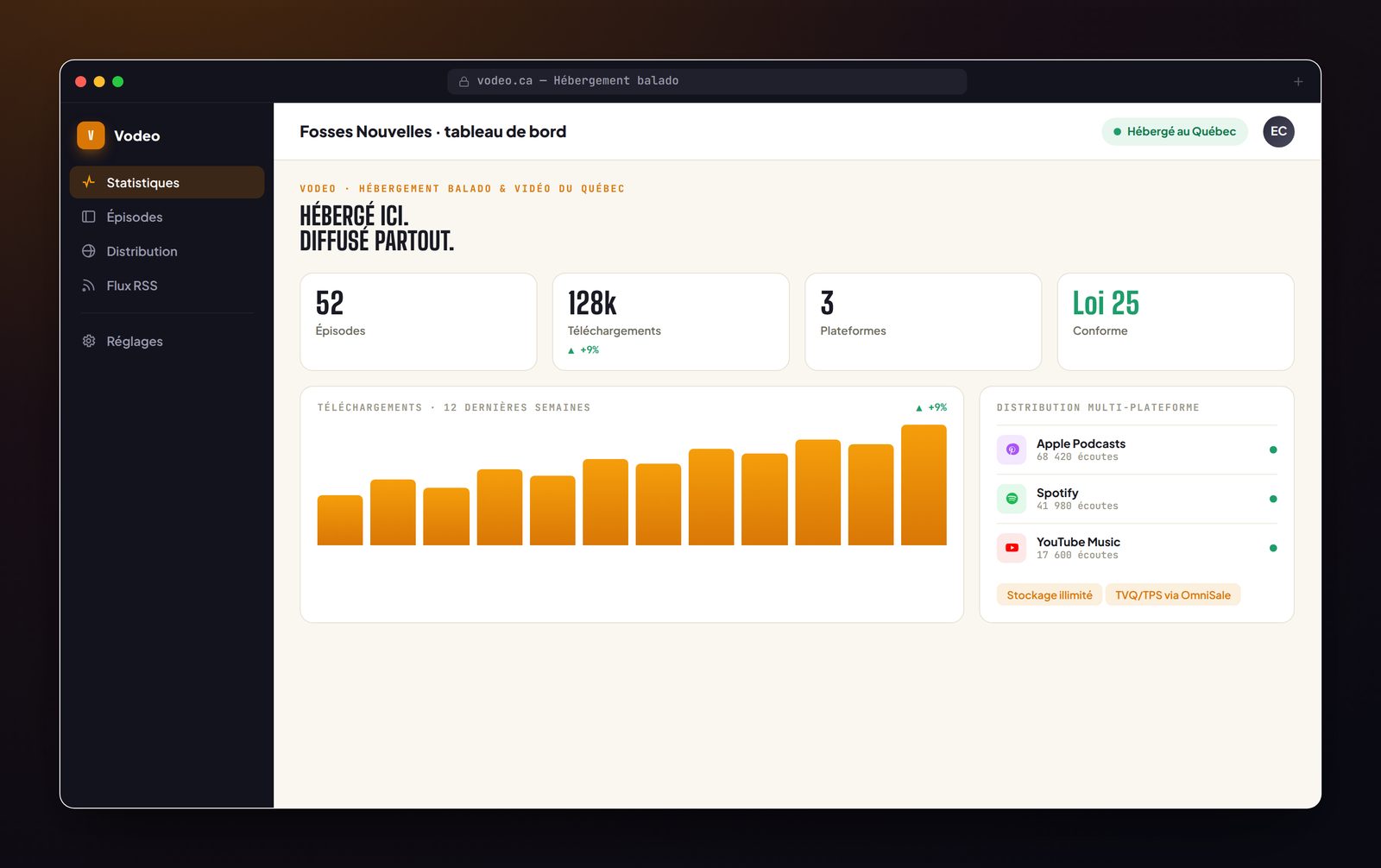Select the 3 Plateformes stat card
Viewport: 1381px width, 868px height.
point(923,322)
